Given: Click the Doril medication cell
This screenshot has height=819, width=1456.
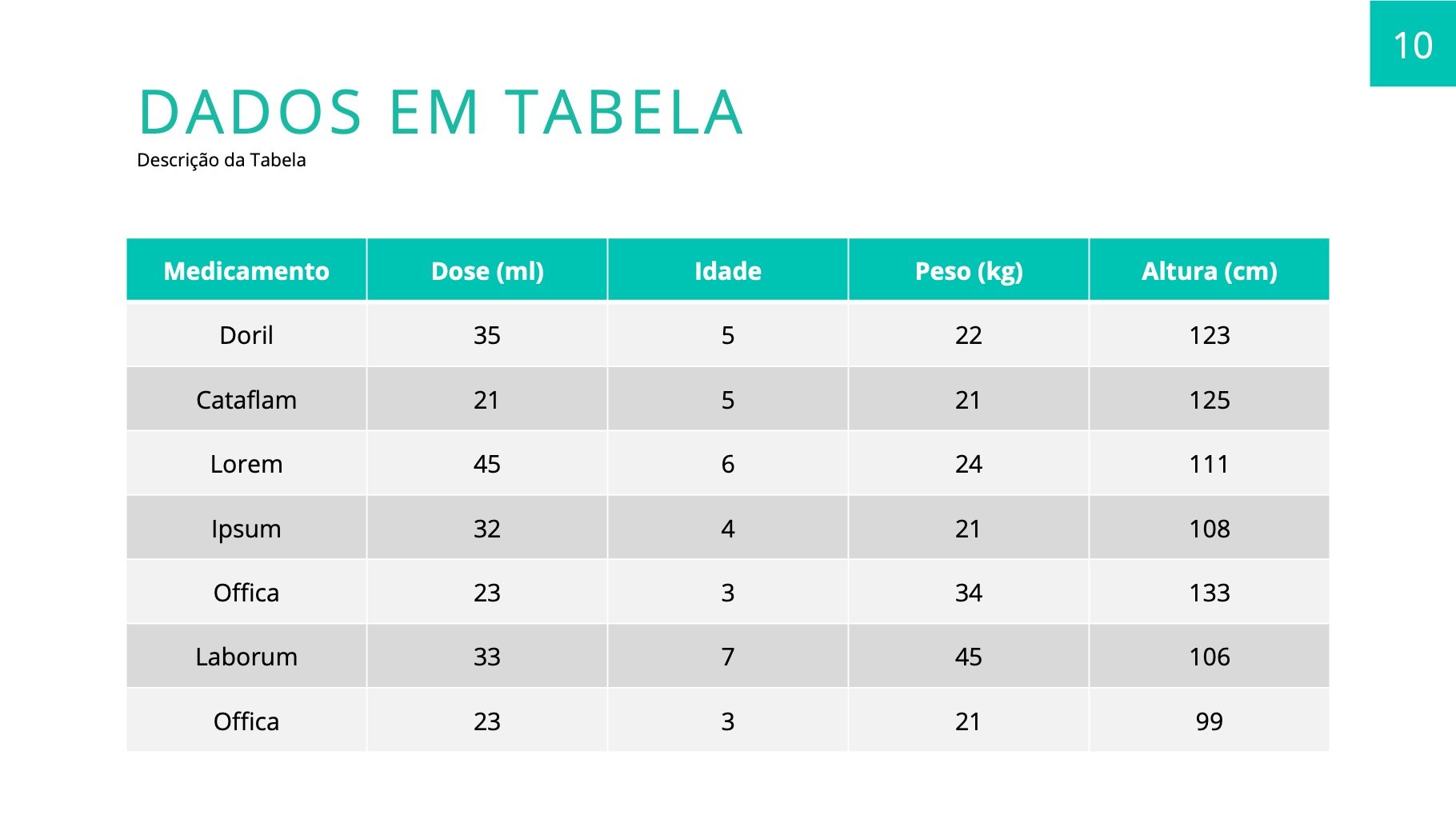Looking at the screenshot, I should (246, 335).
